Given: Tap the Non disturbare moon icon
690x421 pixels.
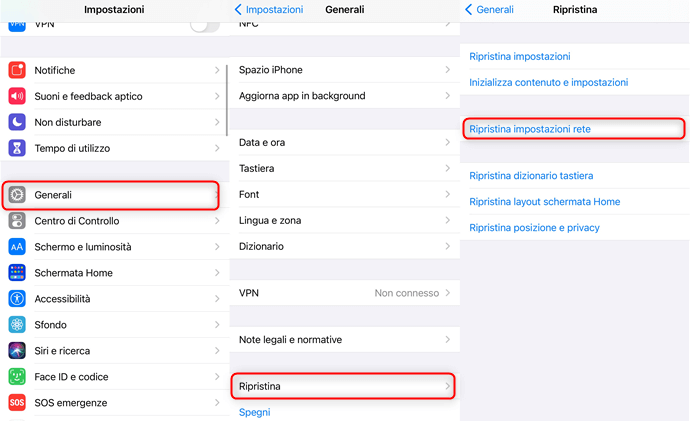Looking at the screenshot, I should [x=17, y=122].
